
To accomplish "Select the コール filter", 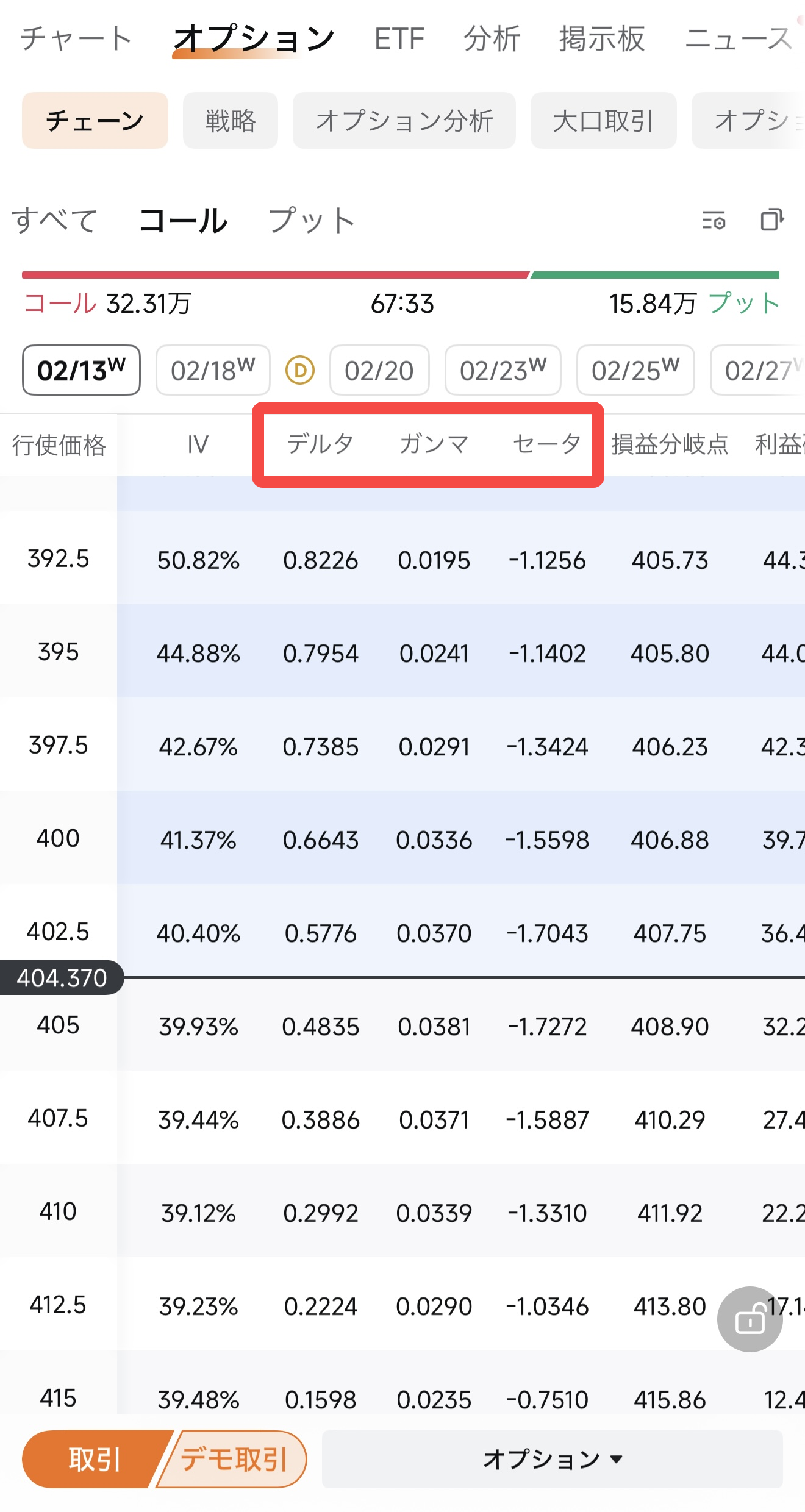I will tap(183, 220).
